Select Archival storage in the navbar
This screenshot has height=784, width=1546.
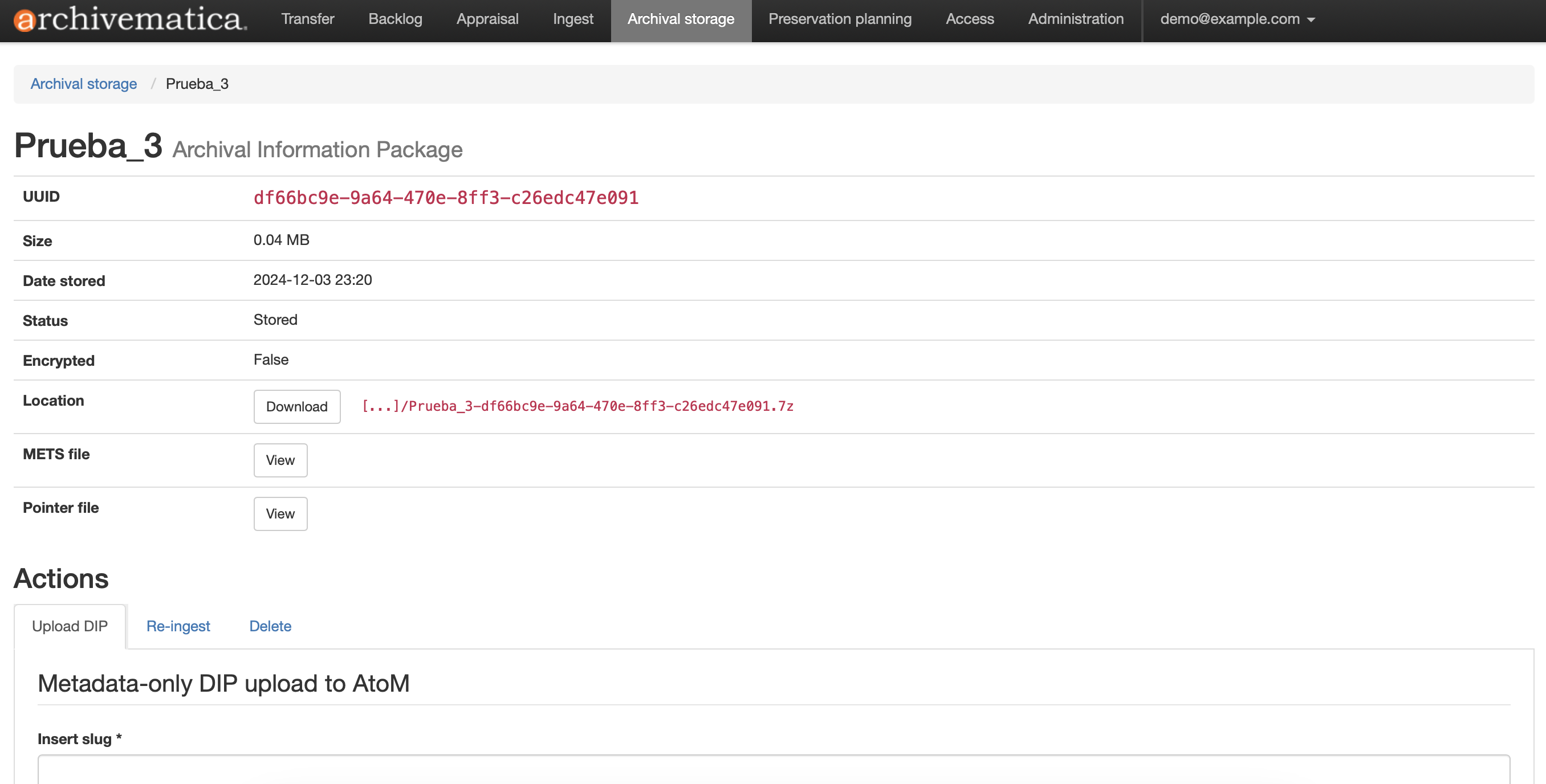tap(681, 19)
